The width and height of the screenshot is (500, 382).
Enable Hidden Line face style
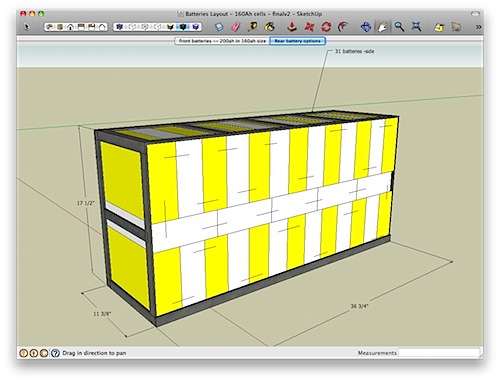click(x=158, y=27)
